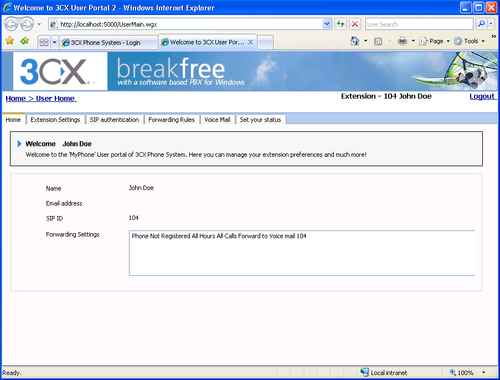
Task: Click the SIP ID value '104'
Action: click(133, 218)
